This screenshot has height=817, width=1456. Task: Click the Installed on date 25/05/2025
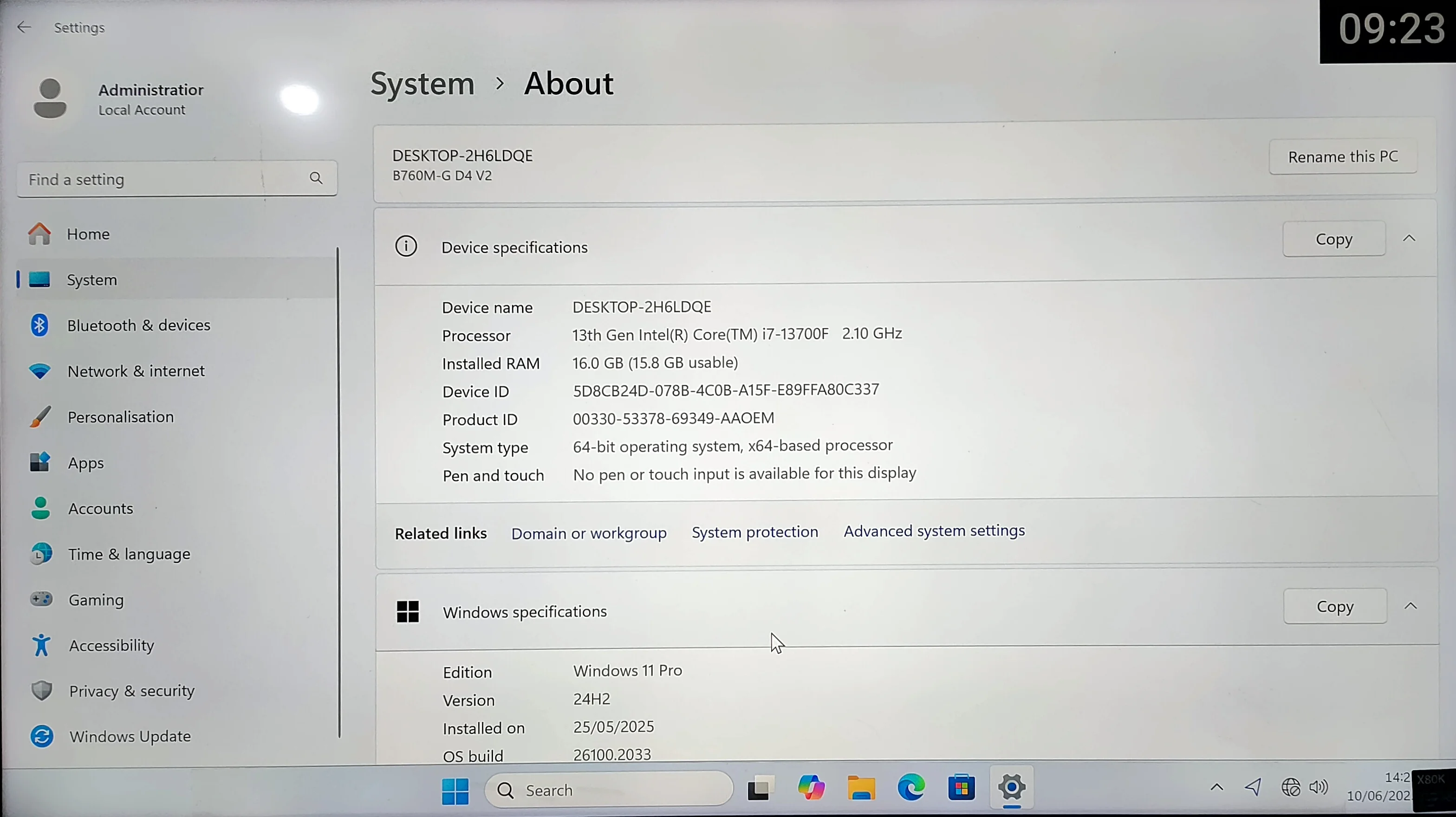613,726
